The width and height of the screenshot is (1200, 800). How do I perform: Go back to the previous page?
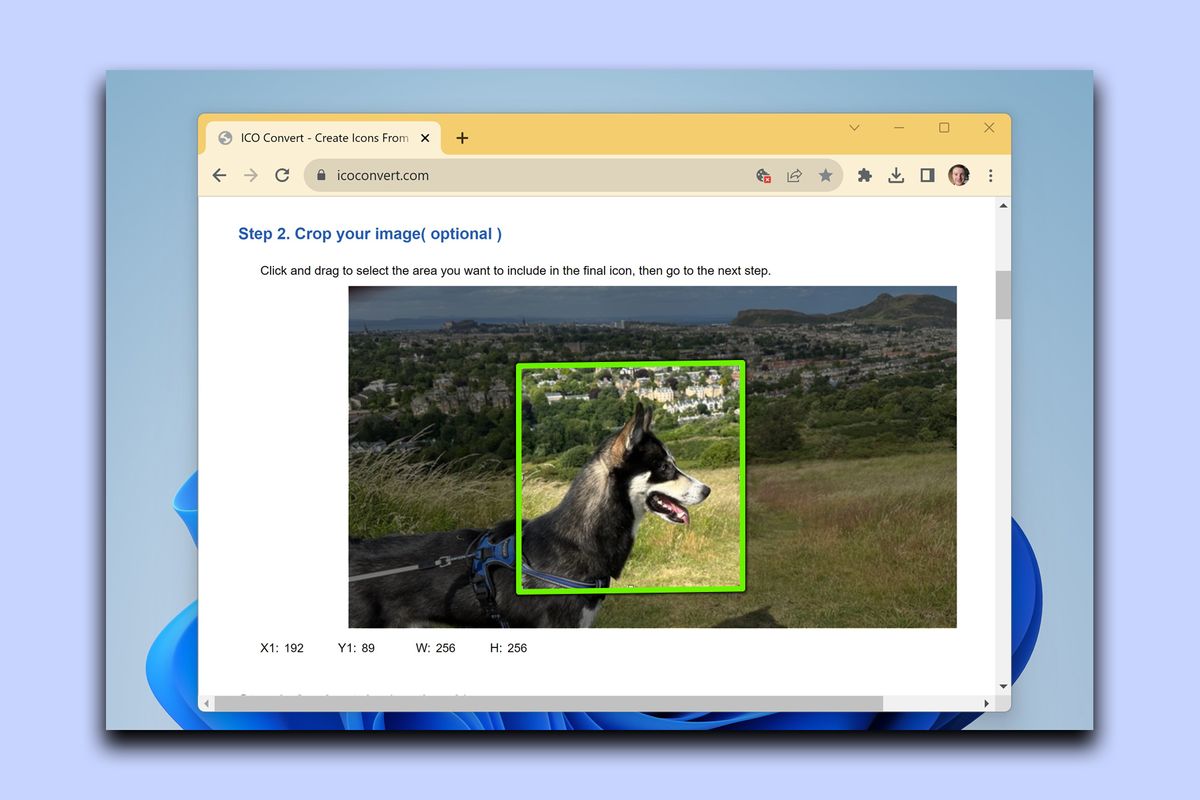pos(219,175)
